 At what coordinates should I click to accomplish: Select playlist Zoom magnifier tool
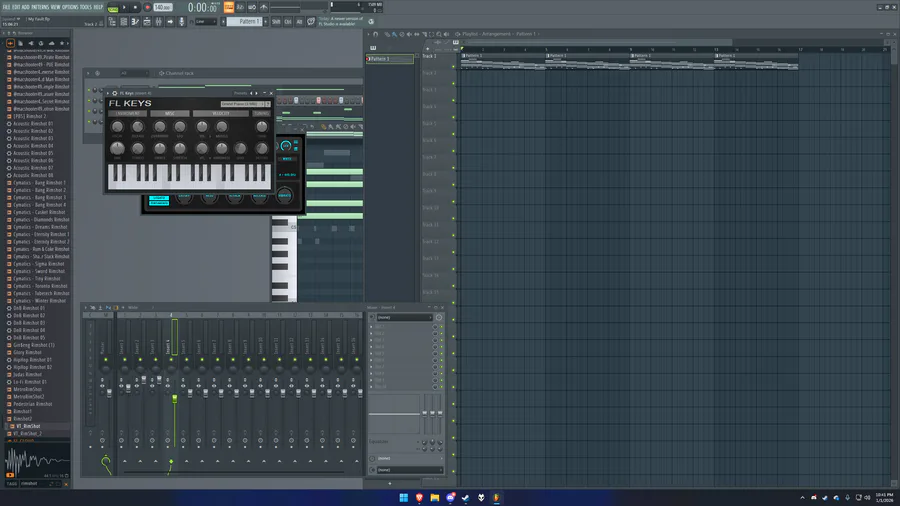tap(439, 34)
